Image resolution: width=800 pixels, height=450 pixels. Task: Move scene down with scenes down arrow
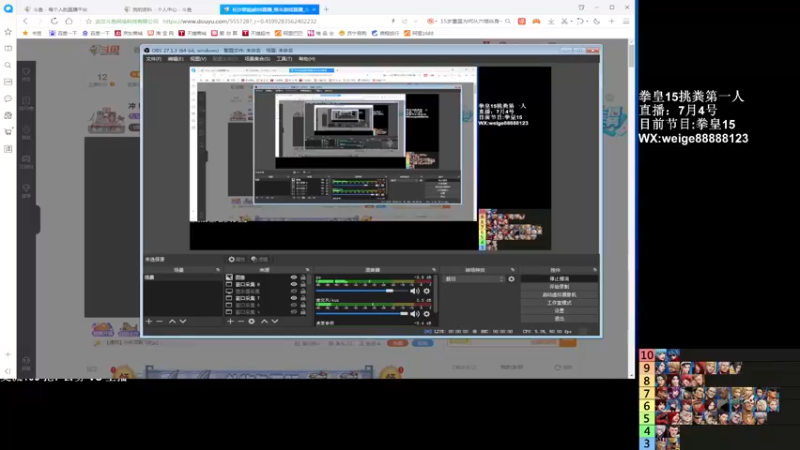[x=183, y=321]
